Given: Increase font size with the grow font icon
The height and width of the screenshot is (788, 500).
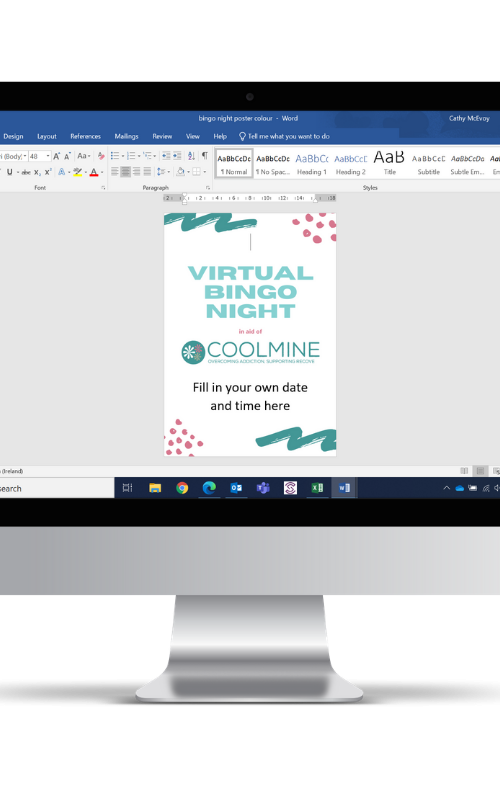Looking at the screenshot, I should tap(57, 156).
